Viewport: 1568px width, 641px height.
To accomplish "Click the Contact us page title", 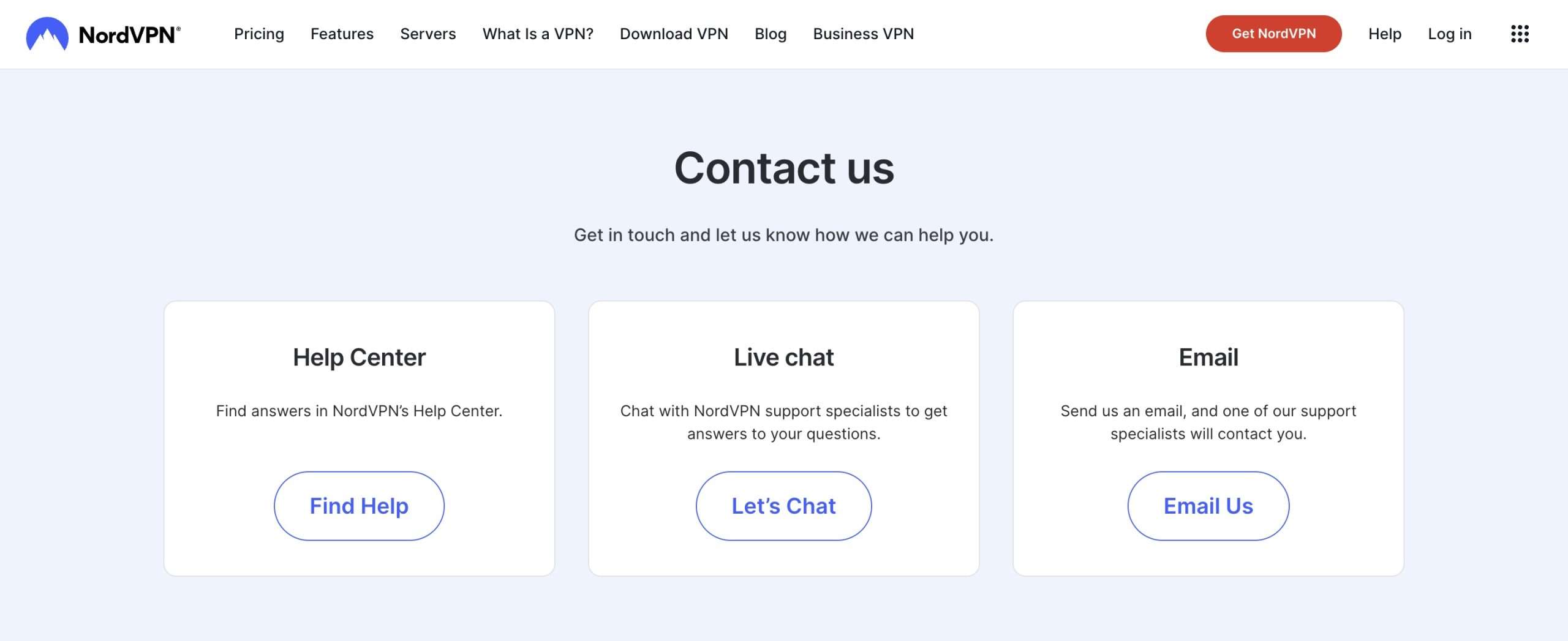I will point(784,168).
